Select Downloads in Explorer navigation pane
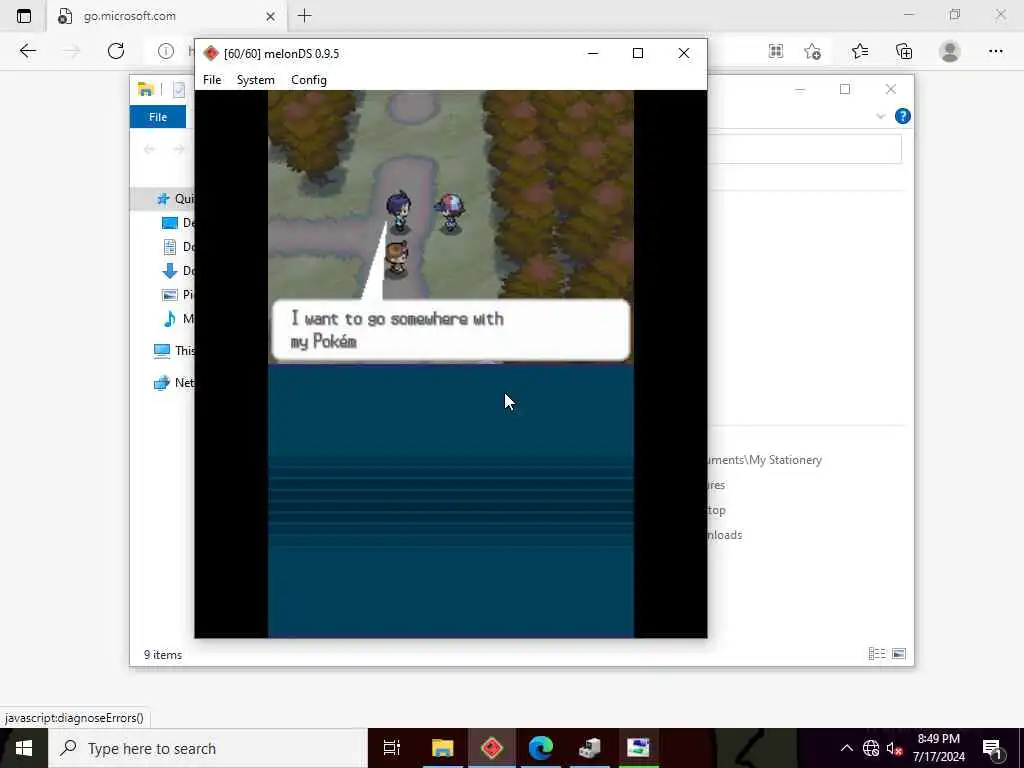The height and width of the screenshot is (768, 1024). coord(178,270)
